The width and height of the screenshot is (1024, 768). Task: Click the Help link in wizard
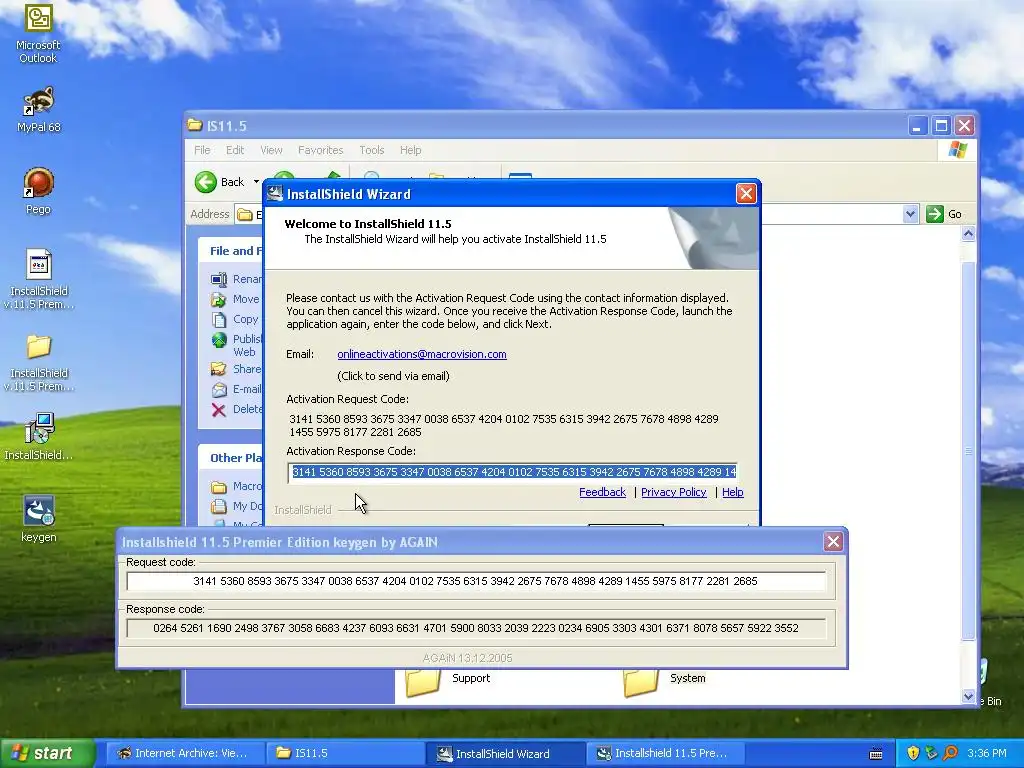pyautogui.click(x=733, y=492)
